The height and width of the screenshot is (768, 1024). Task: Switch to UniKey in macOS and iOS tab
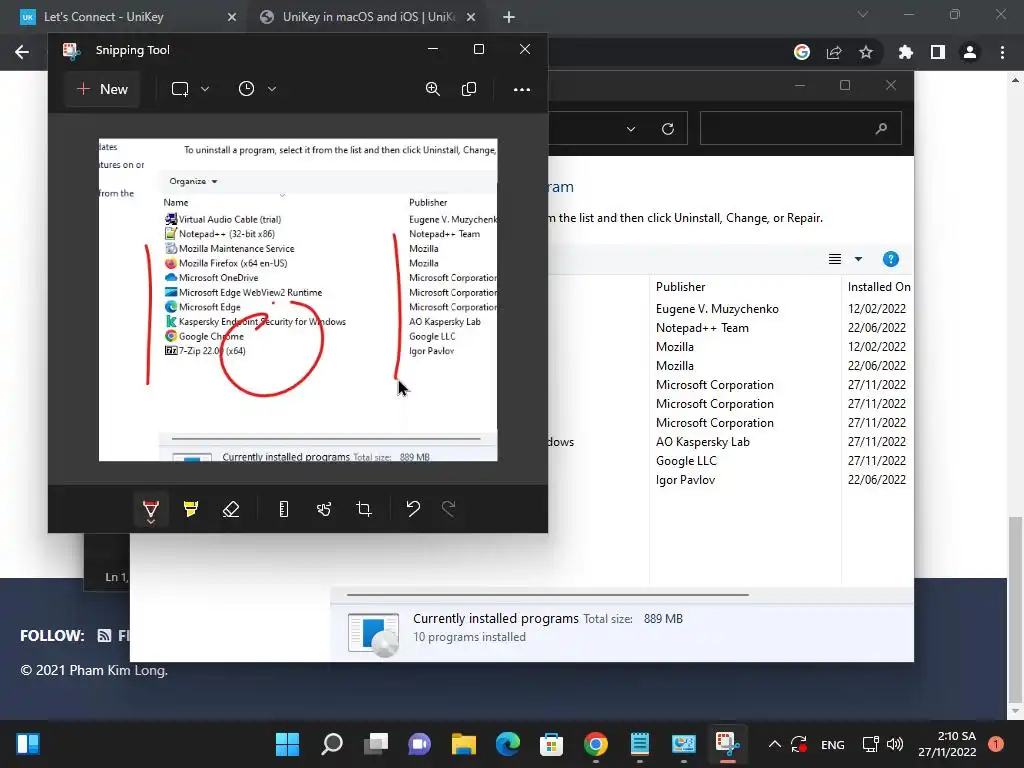coord(368,17)
